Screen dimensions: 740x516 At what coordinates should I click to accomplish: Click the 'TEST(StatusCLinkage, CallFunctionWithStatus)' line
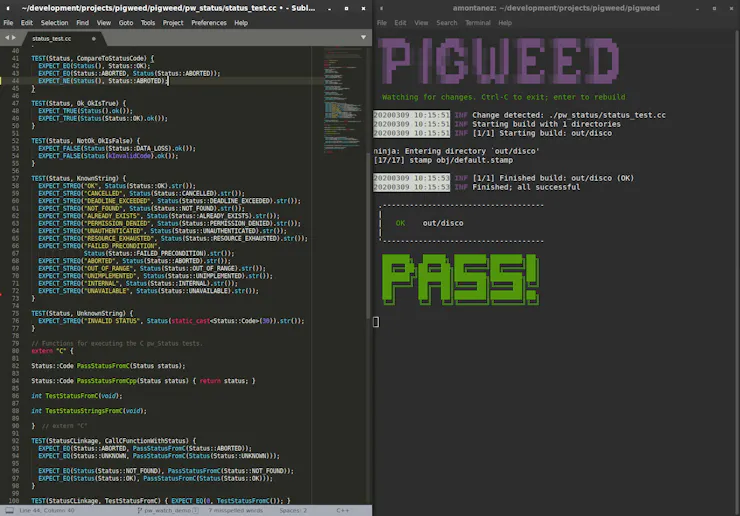click(114, 441)
